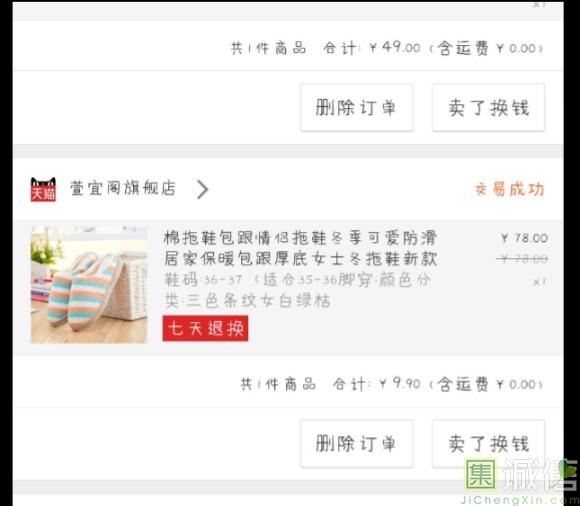View the striped slippers product thumbnail

click(x=89, y=285)
